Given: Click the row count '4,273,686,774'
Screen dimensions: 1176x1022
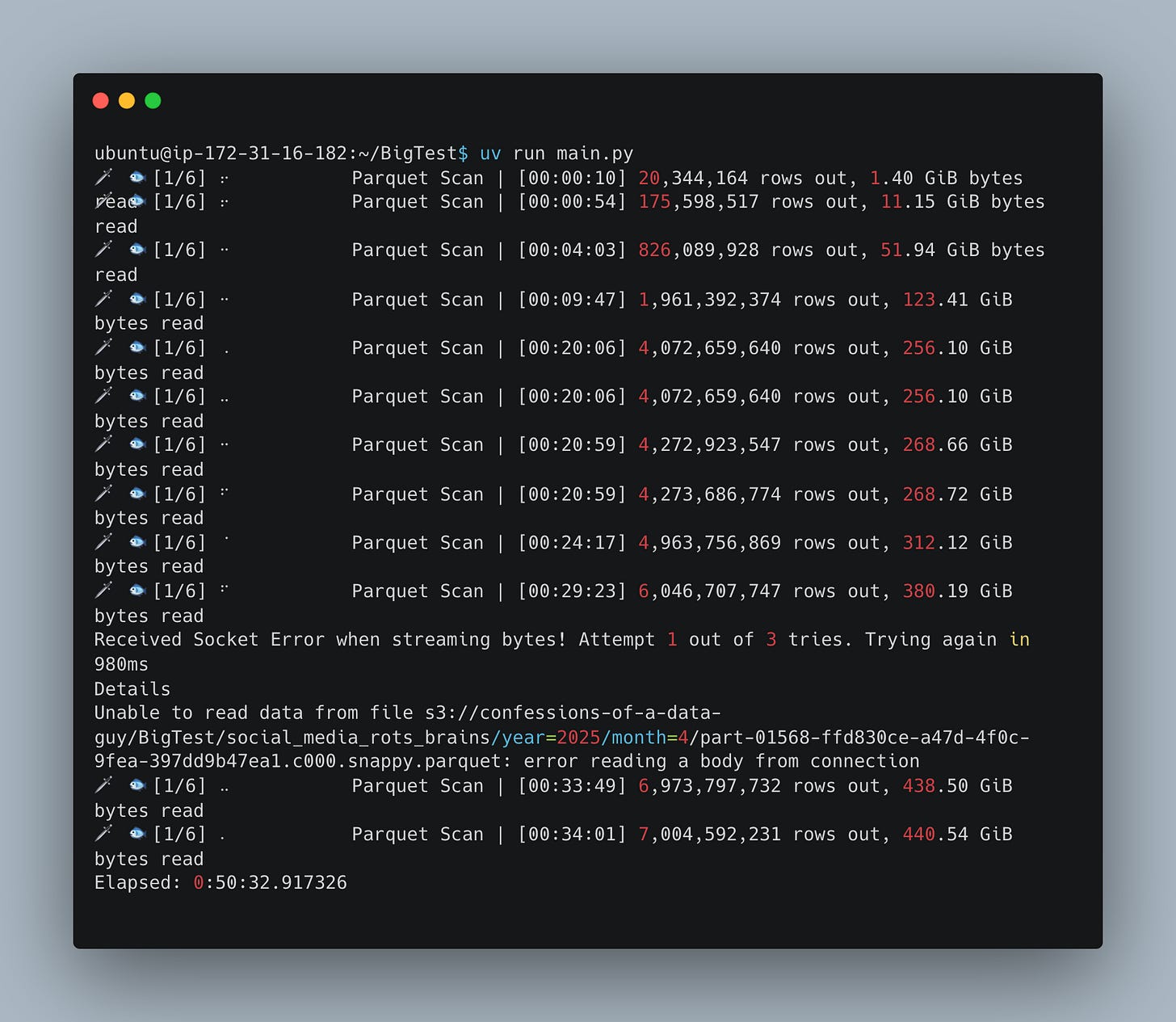Looking at the screenshot, I should coord(710,494).
